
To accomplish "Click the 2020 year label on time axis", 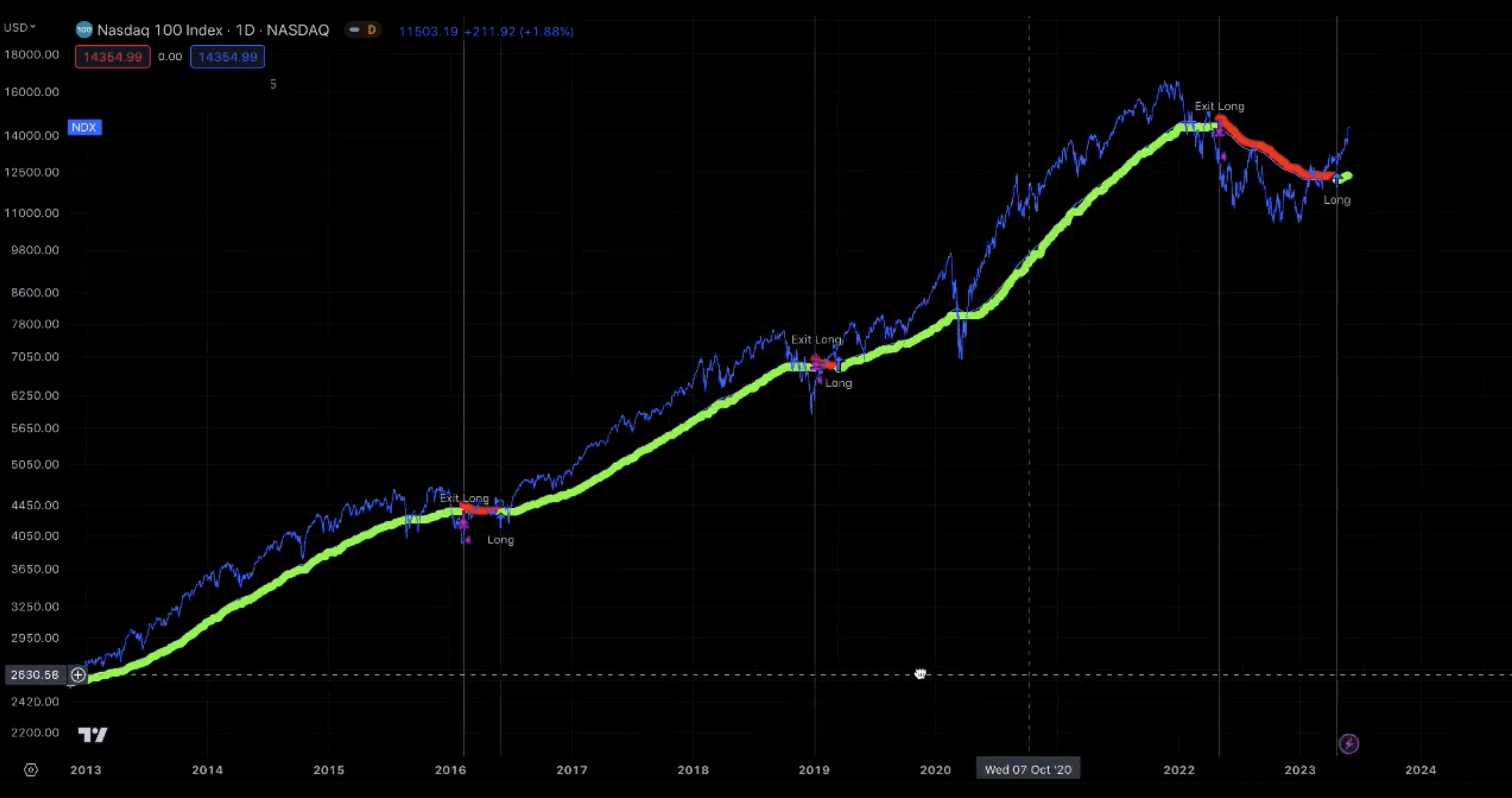I will click(936, 770).
